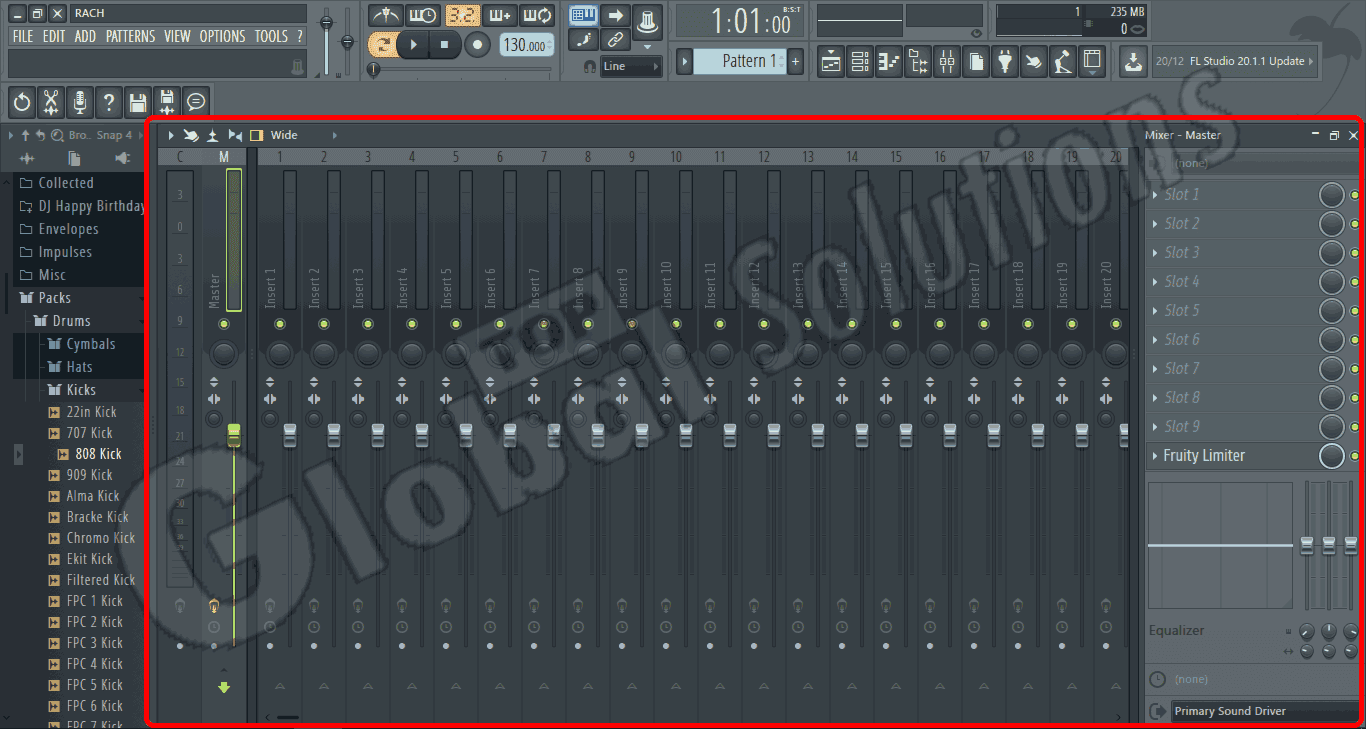Open the Browser panel icon
1366x729 pixels.
click(917, 61)
